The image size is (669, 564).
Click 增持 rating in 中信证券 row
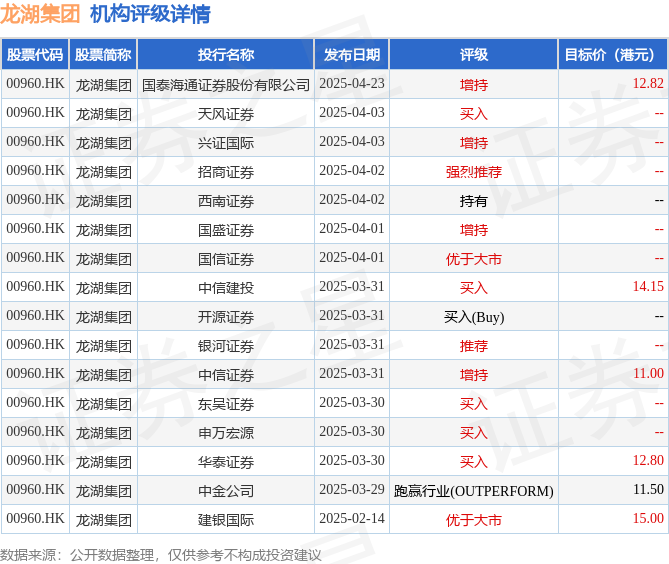[x=474, y=375]
